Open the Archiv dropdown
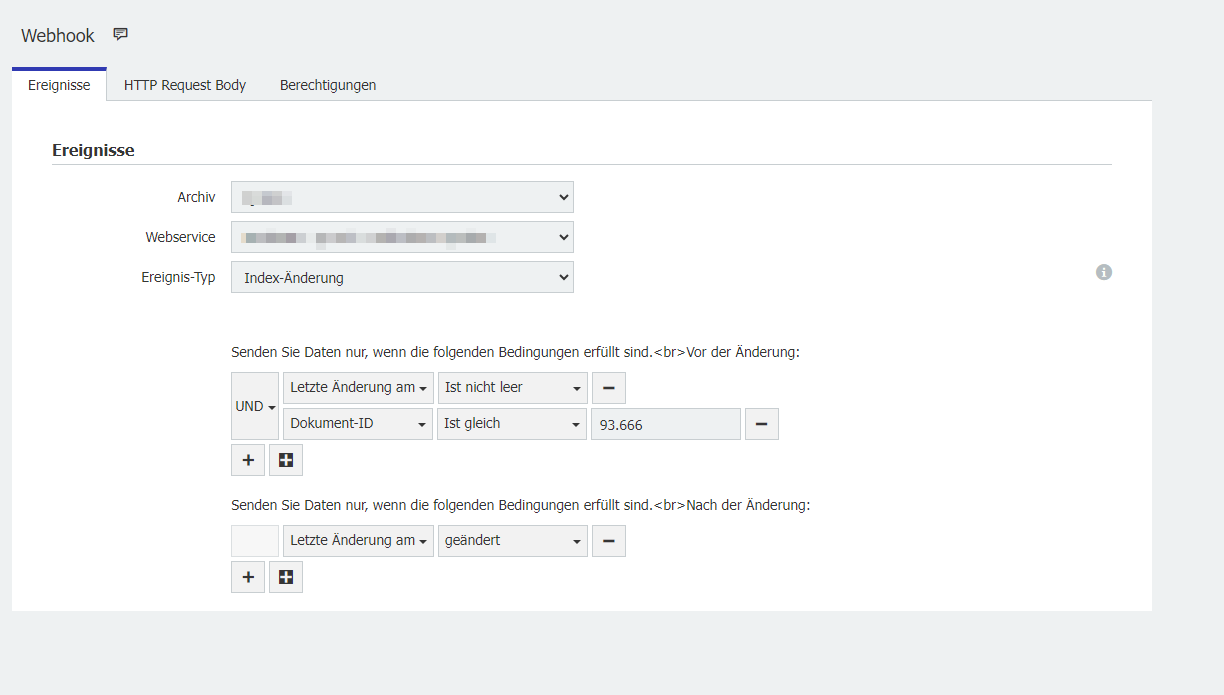The width and height of the screenshot is (1224, 695). [x=402, y=198]
